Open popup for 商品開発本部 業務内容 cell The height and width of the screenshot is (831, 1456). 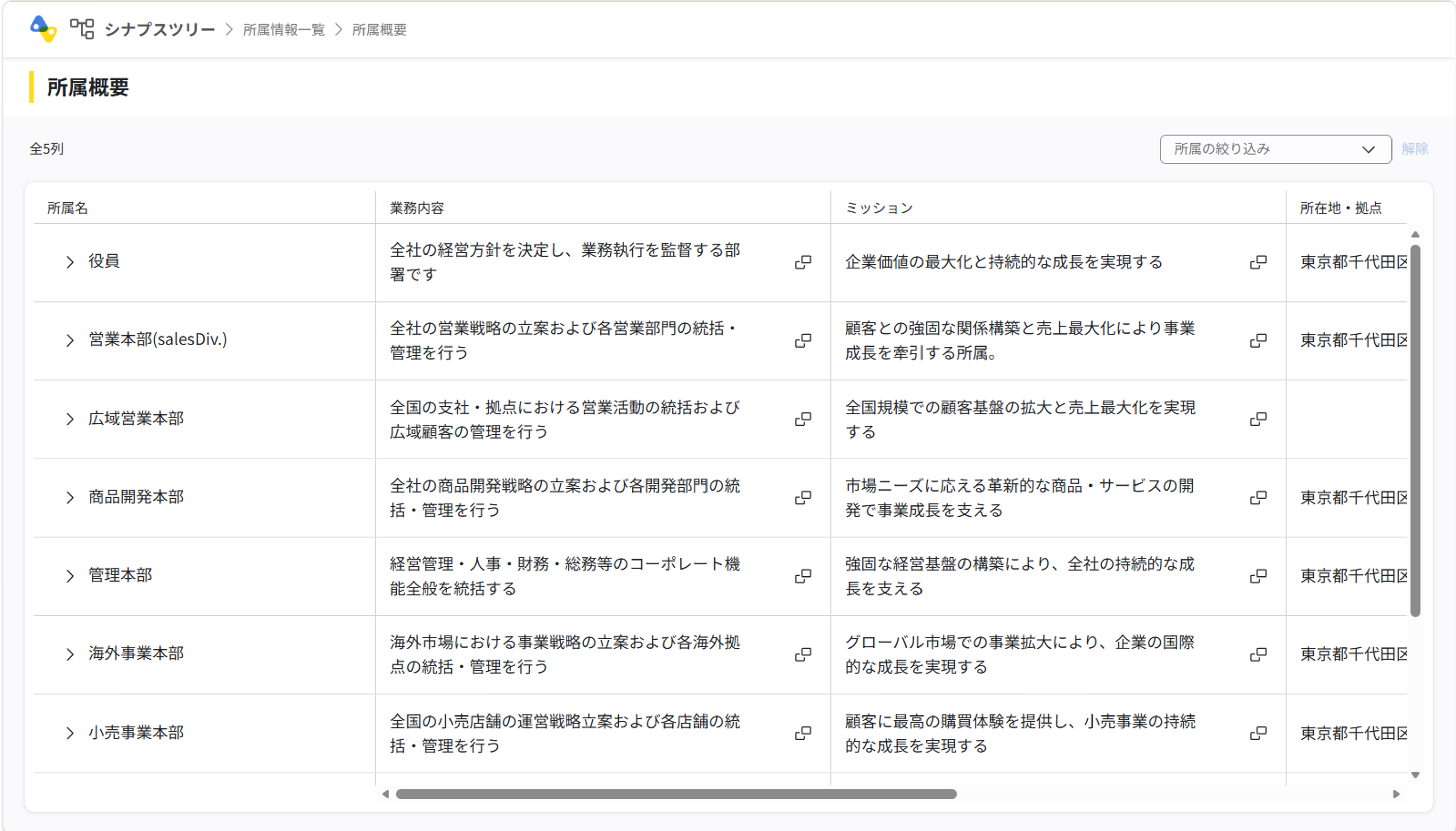(x=803, y=498)
